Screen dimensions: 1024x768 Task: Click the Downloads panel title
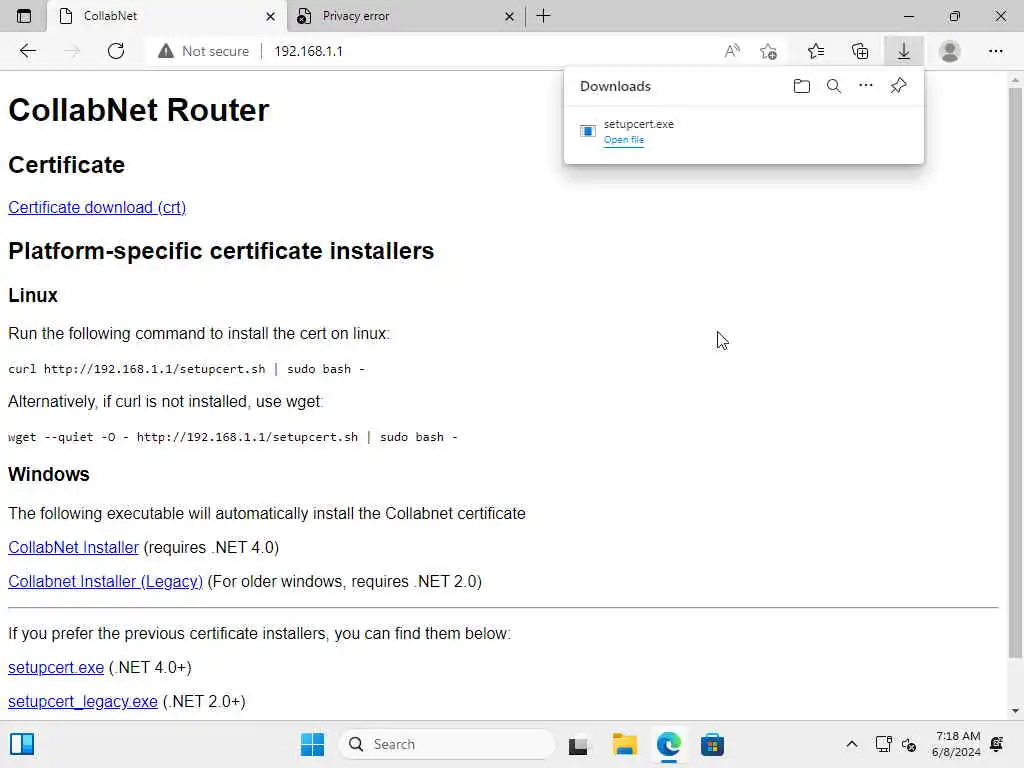tap(615, 86)
